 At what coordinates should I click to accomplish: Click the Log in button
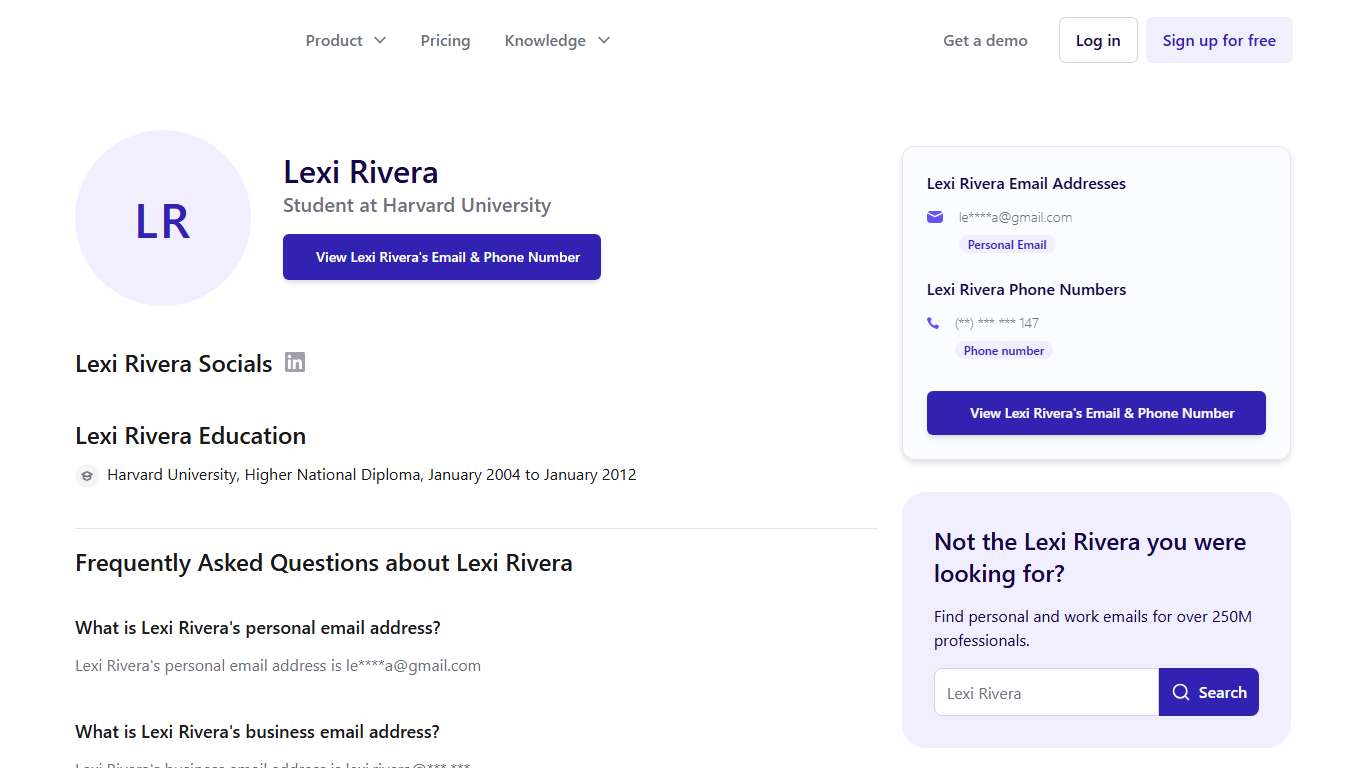tap(1098, 40)
